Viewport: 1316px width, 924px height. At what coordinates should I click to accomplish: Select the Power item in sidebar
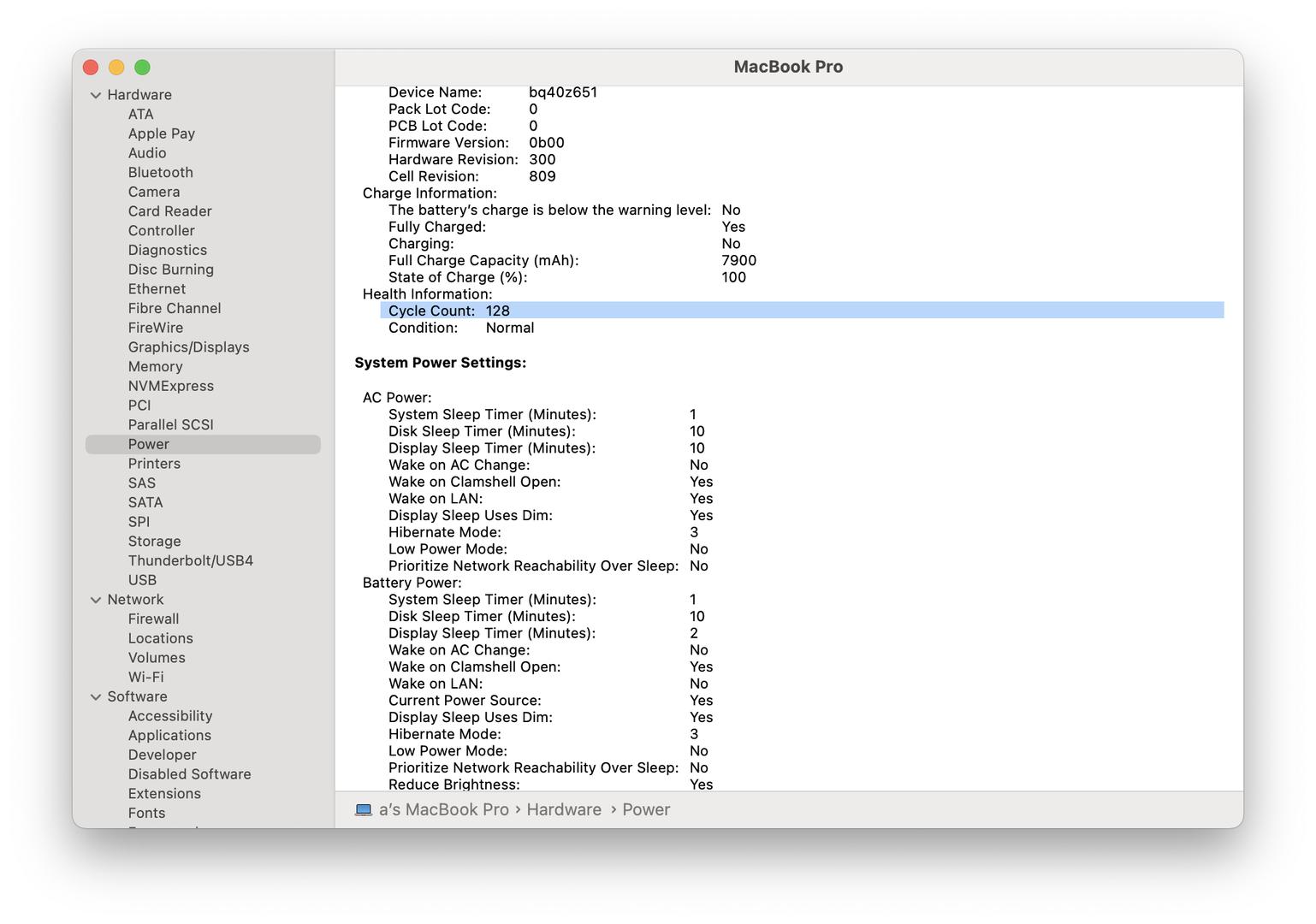(x=149, y=445)
